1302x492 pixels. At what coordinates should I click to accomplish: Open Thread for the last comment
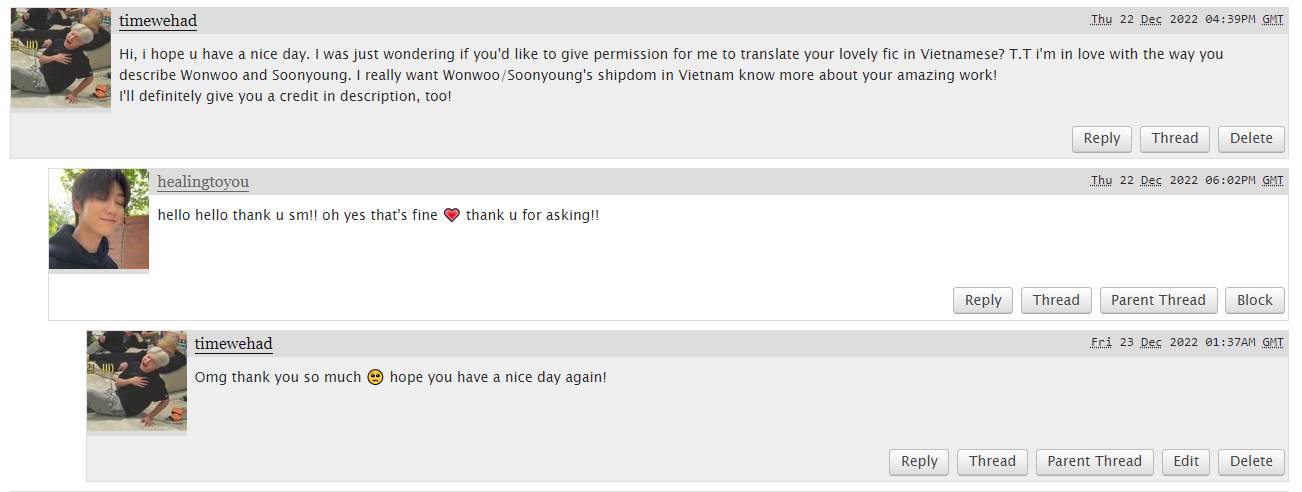tap(992, 461)
